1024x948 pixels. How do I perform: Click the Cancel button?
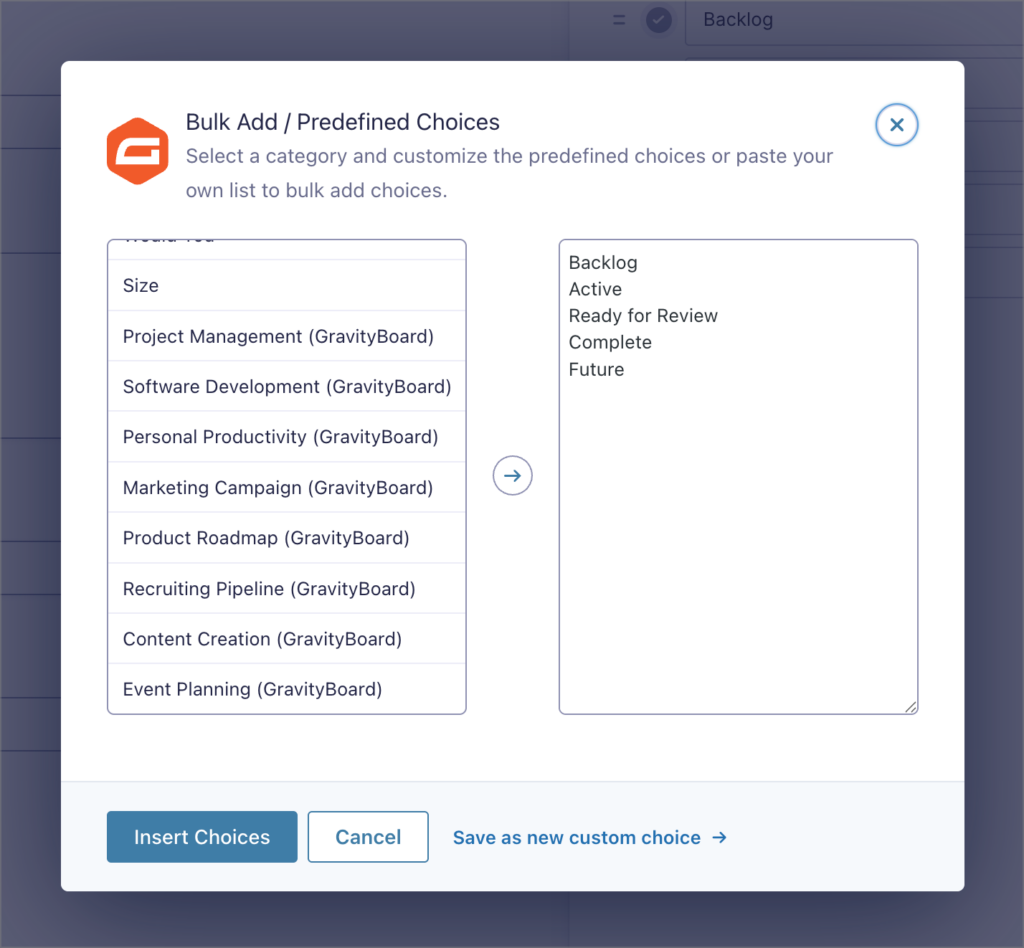(x=368, y=836)
